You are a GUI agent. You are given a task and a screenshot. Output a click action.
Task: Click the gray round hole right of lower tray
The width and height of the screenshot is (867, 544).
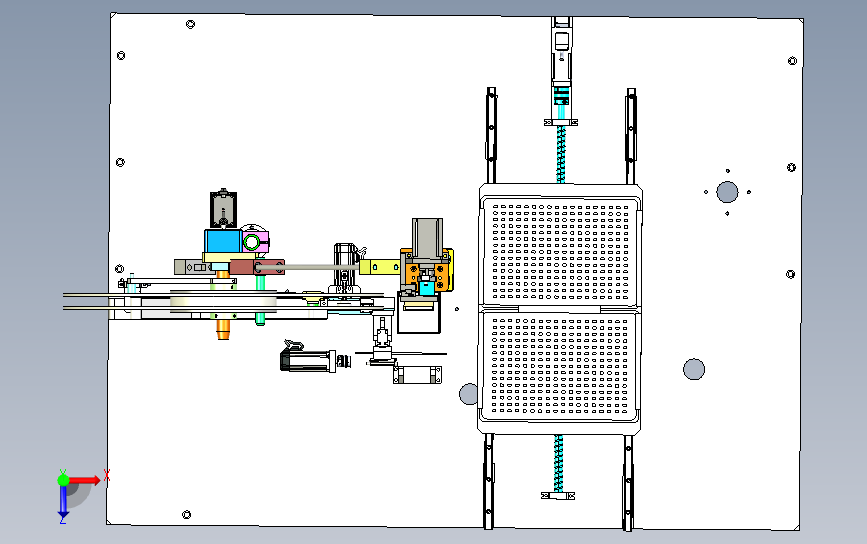pyautogui.click(x=694, y=369)
